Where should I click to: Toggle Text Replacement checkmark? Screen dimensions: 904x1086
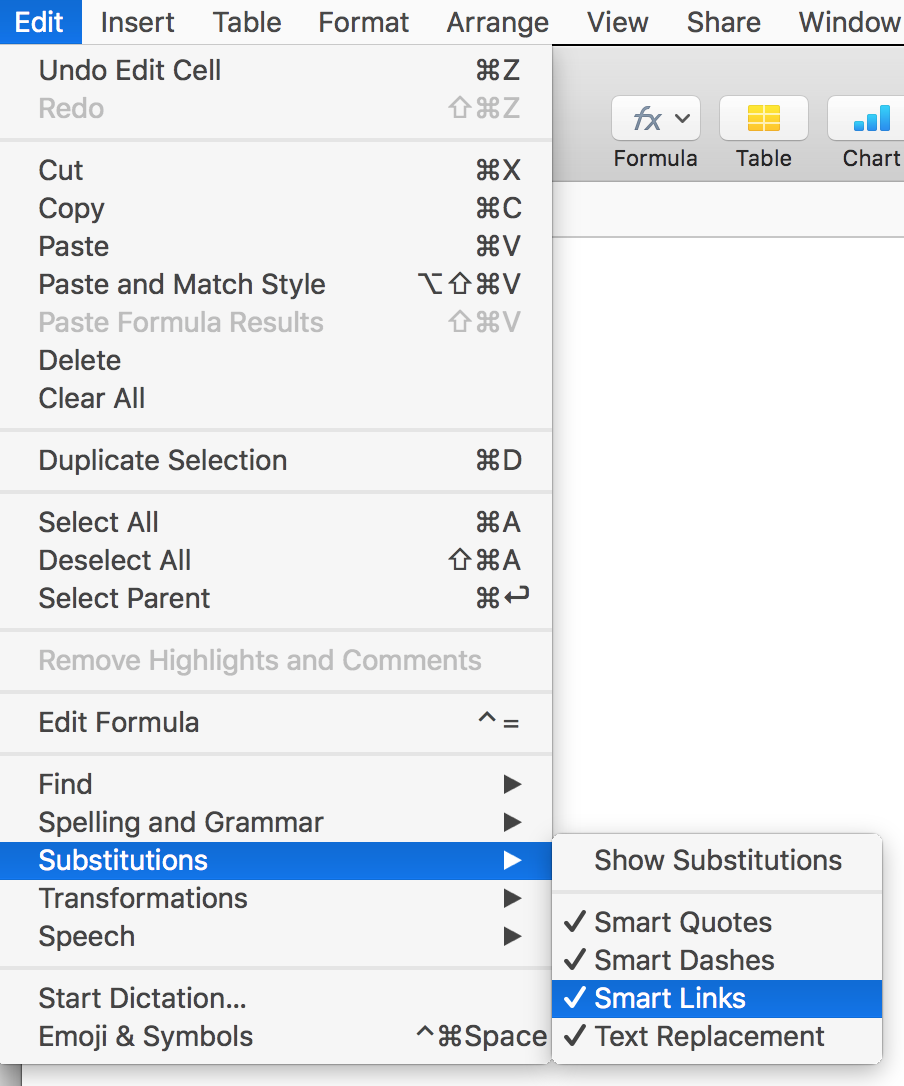point(709,1036)
